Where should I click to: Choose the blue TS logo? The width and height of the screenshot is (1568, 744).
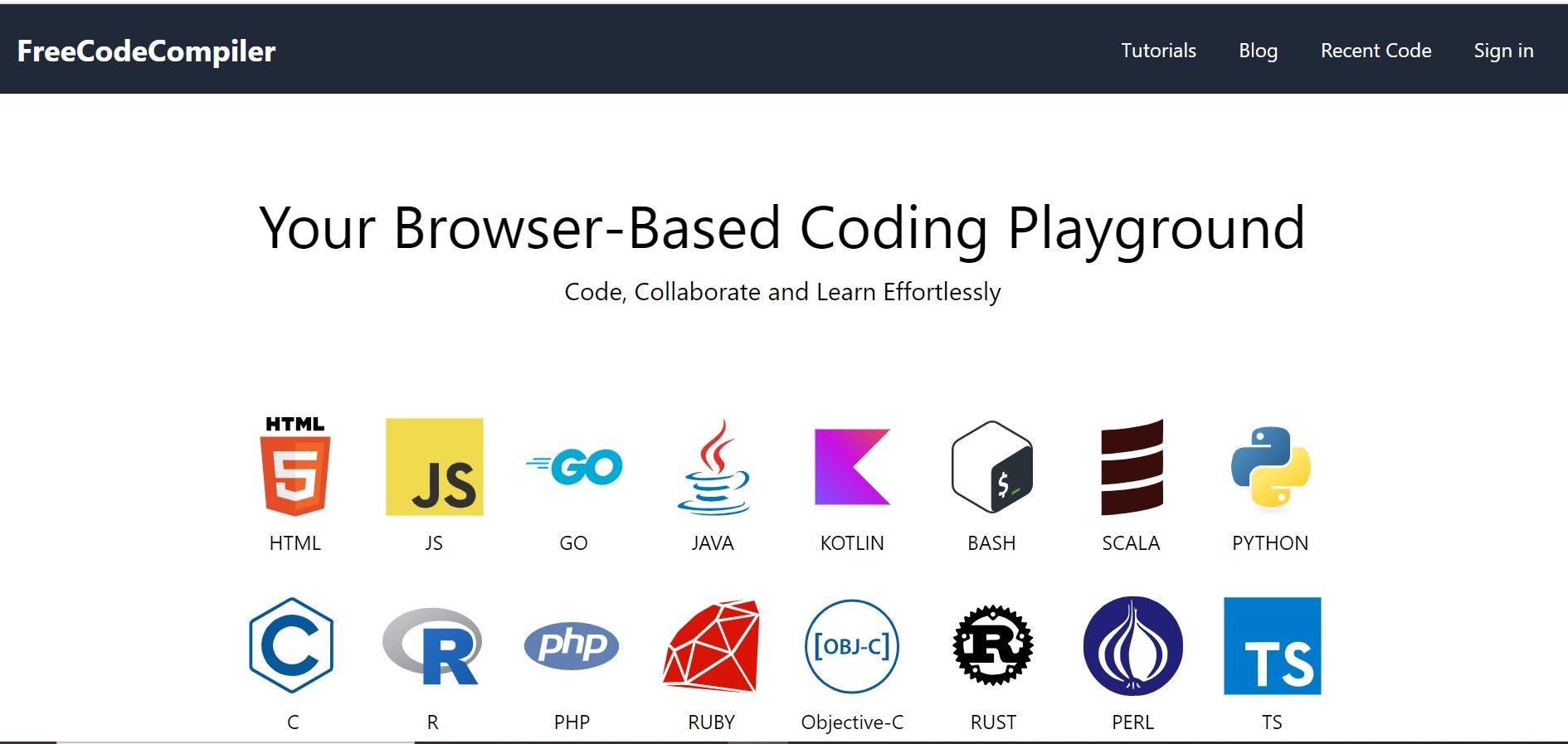tap(1273, 645)
